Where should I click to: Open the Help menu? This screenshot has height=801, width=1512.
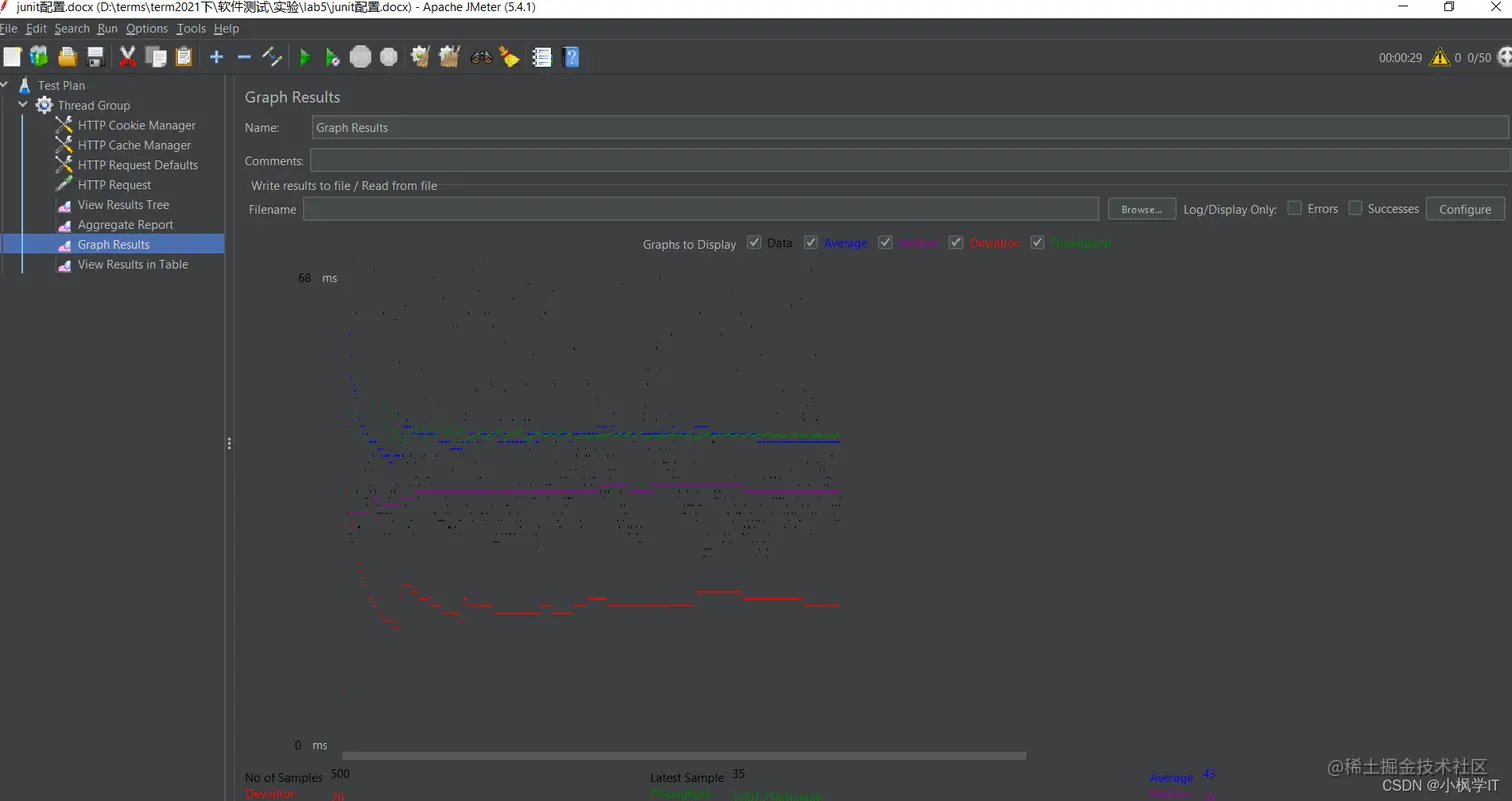[x=226, y=29]
